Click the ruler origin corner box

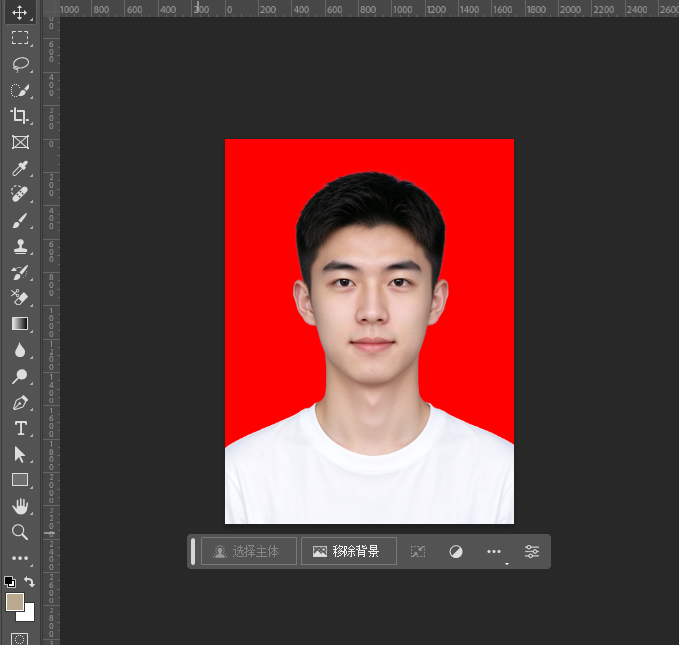click(x=51, y=9)
